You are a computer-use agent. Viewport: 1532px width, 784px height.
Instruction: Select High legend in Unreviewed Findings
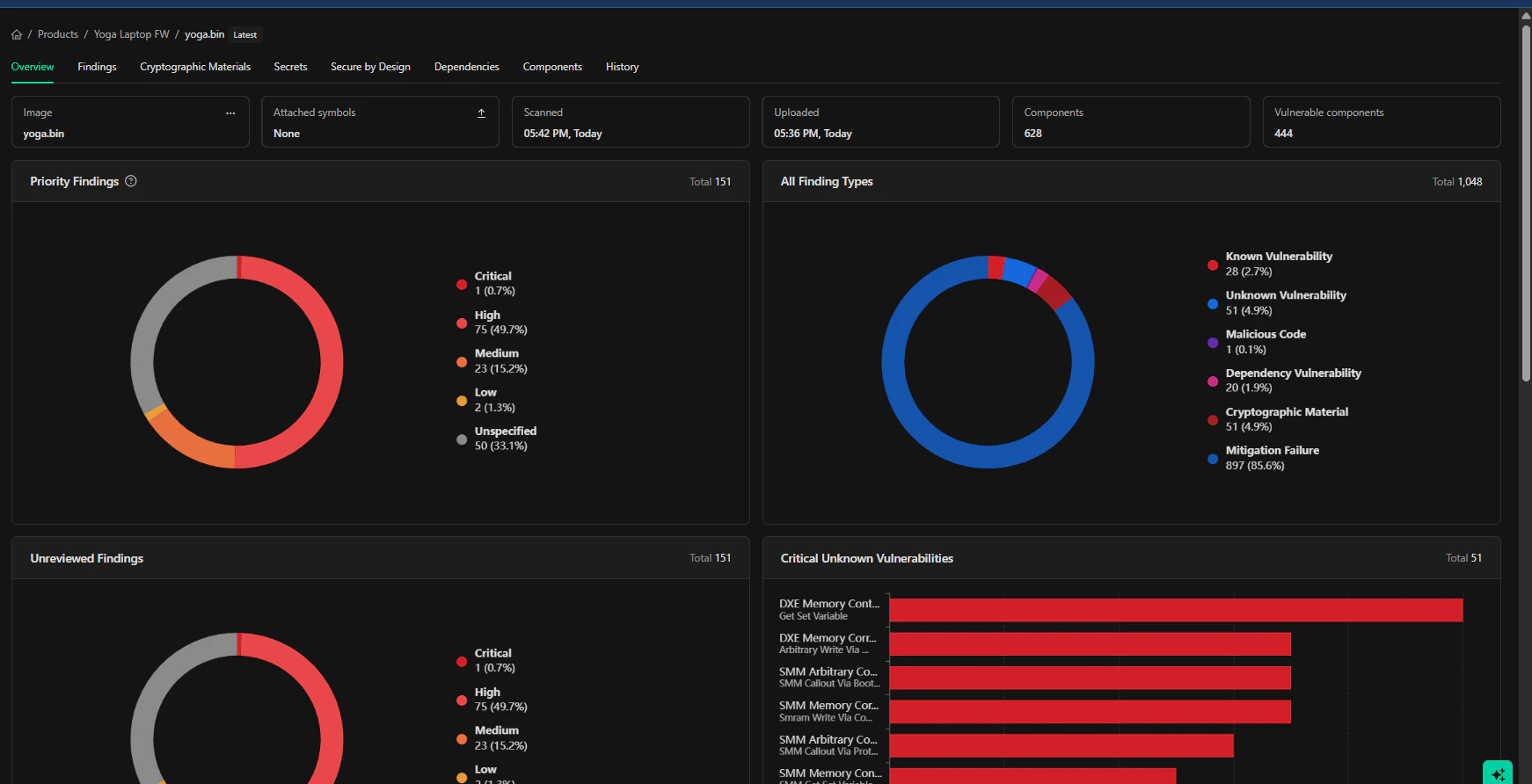point(492,699)
